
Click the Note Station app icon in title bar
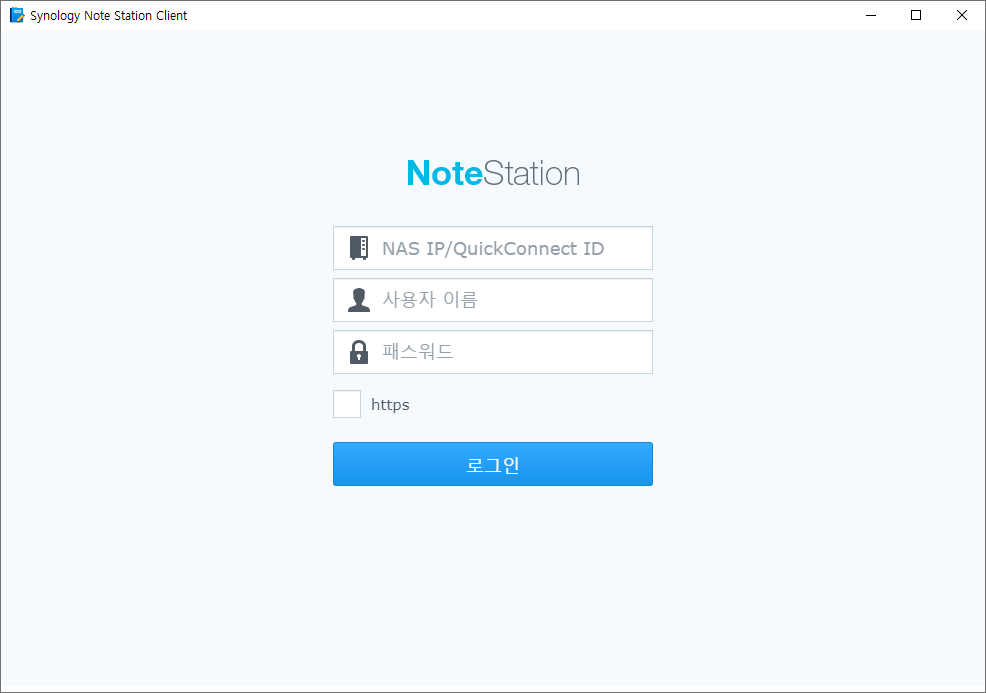pos(17,15)
